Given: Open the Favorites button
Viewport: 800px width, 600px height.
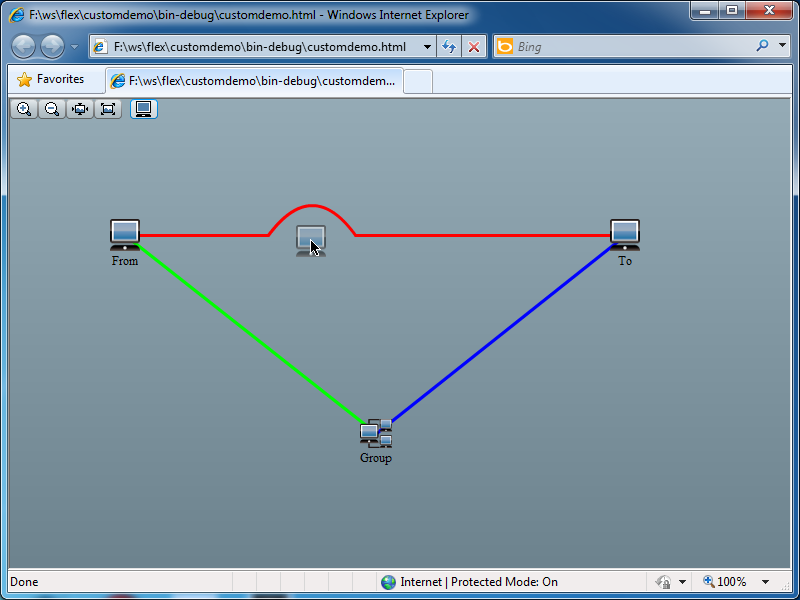Looking at the screenshot, I should pyautogui.click(x=50, y=80).
